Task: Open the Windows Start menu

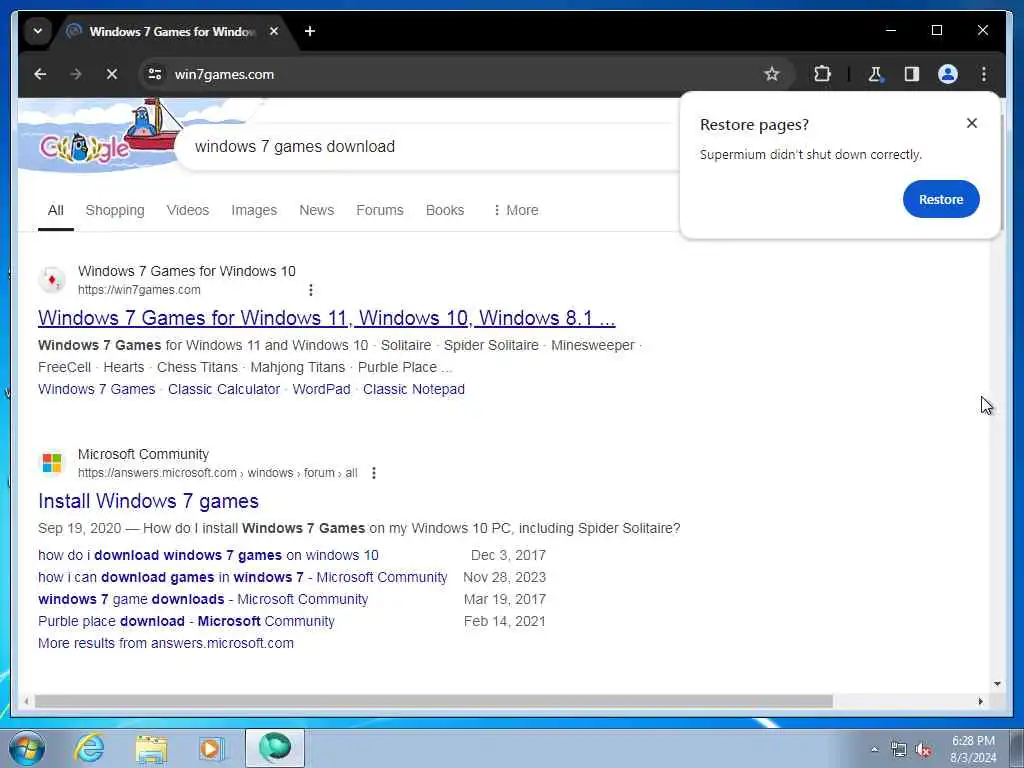Action: coord(27,748)
